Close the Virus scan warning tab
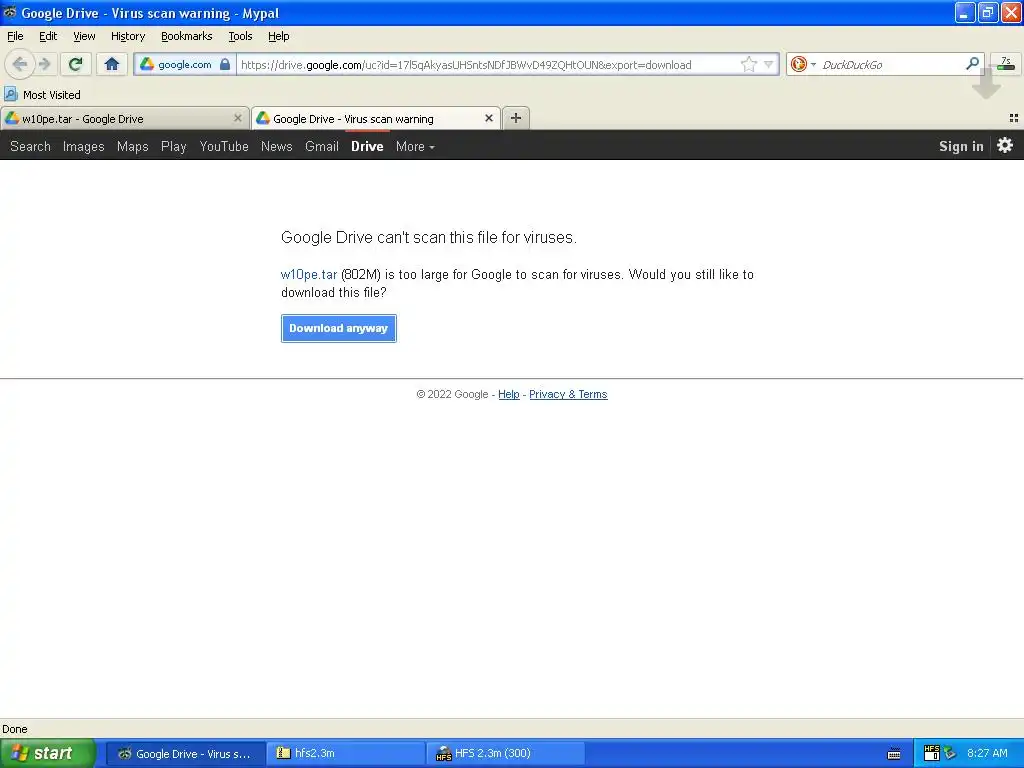Image resolution: width=1024 pixels, height=768 pixels. click(x=488, y=118)
